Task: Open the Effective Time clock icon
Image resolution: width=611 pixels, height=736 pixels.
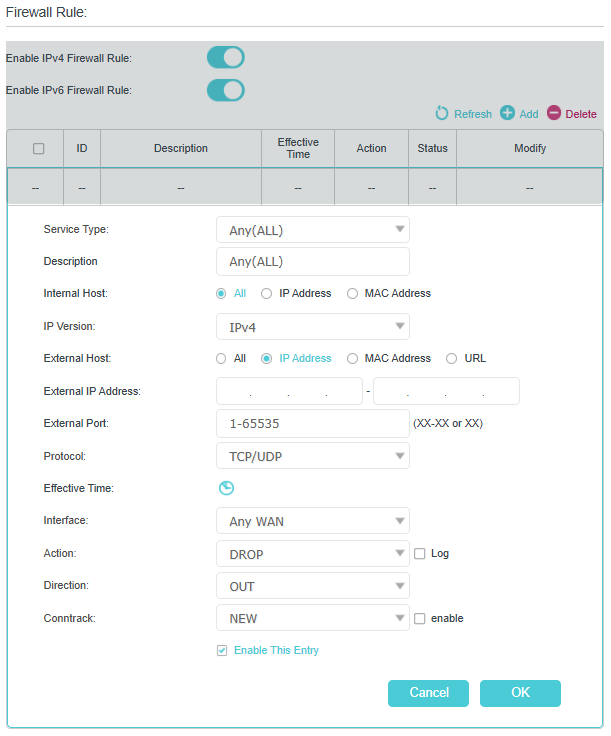Action: [226, 488]
